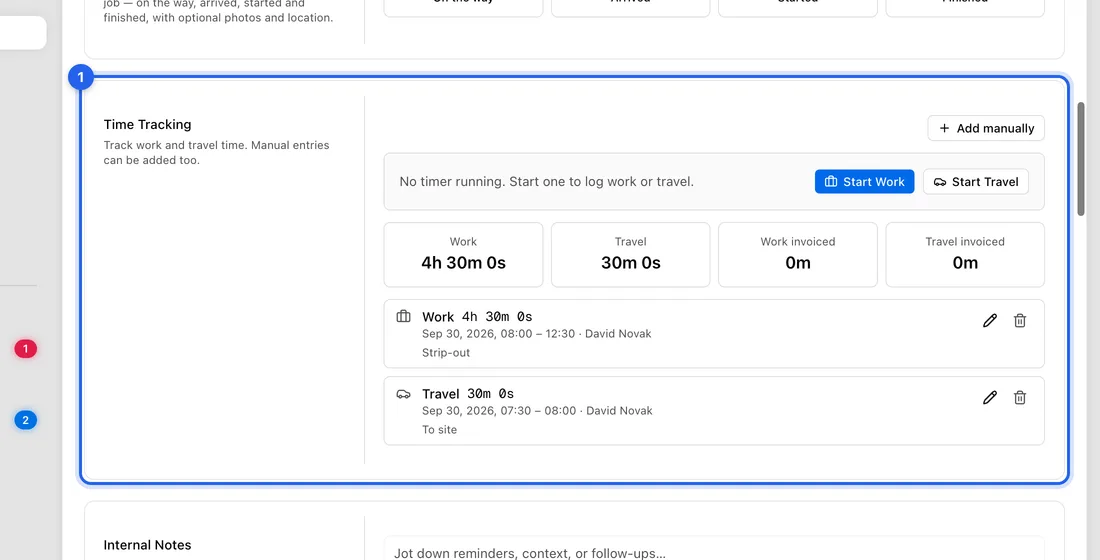This screenshot has height=560, width=1100.
Task: Click the car icon of the Travel entry
Action: click(x=403, y=394)
